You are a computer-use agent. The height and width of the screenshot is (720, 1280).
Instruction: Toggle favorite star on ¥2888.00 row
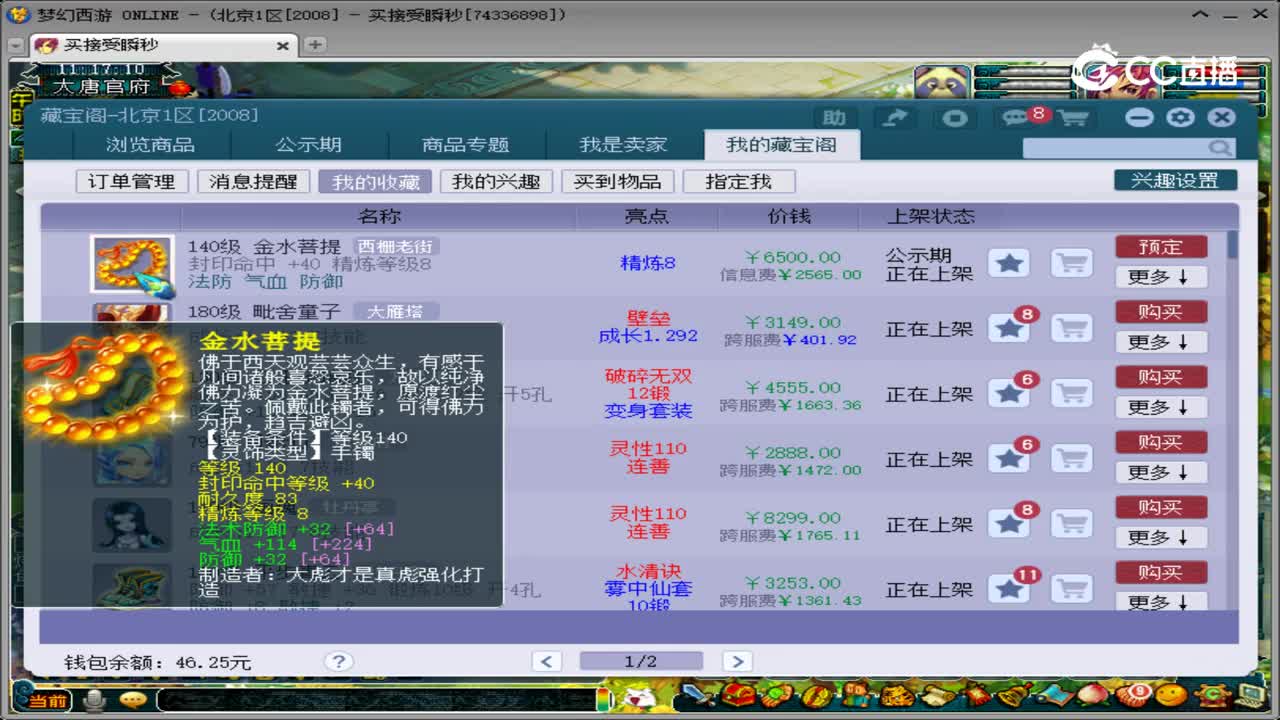click(x=1009, y=458)
